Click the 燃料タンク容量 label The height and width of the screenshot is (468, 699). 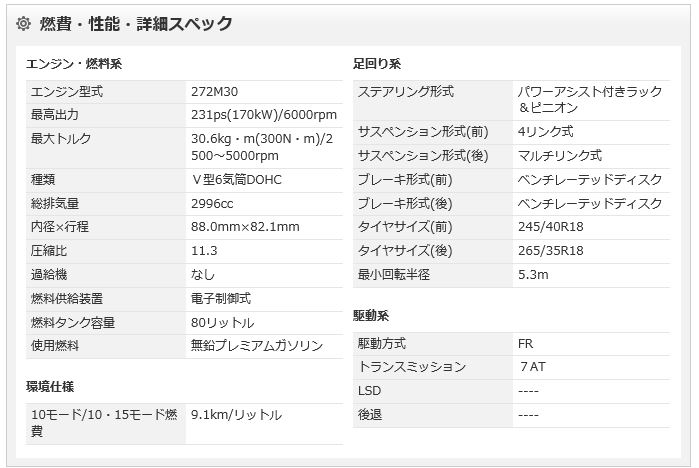73,322
